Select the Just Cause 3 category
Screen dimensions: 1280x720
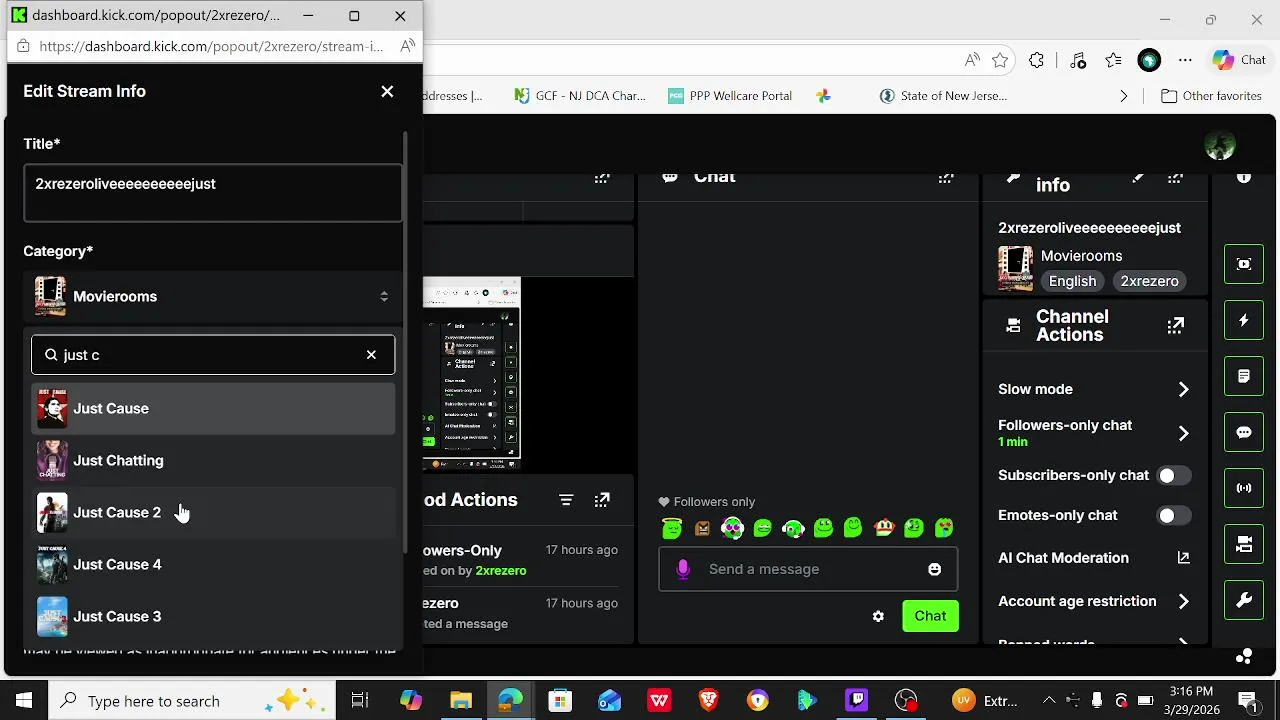213,616
